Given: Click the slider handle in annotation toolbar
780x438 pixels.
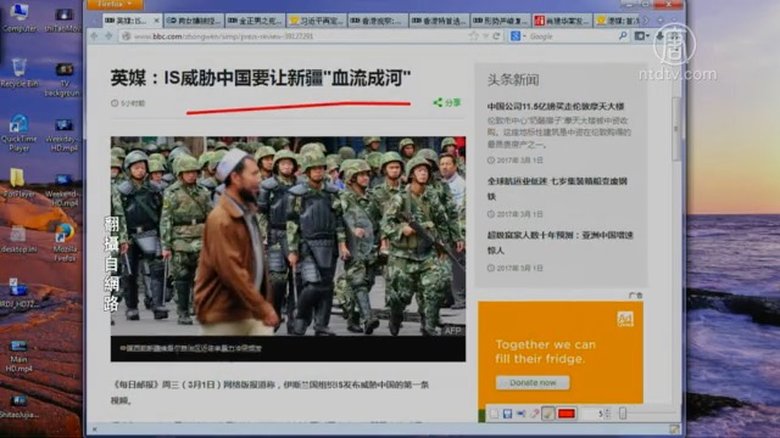Looking at the screenshot, I should tap(623, 413).
